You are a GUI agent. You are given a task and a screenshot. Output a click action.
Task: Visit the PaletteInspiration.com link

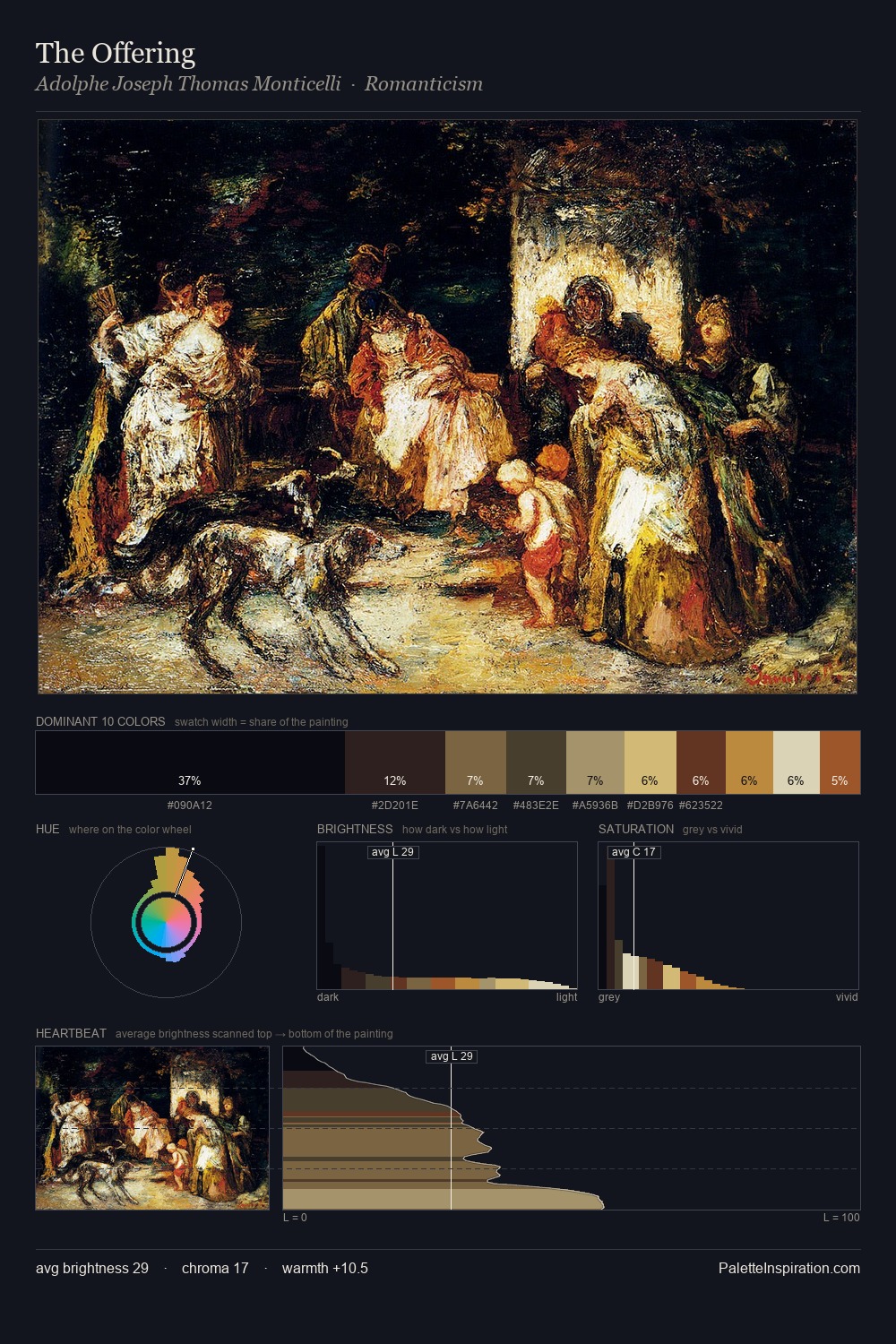(789, 1268)
